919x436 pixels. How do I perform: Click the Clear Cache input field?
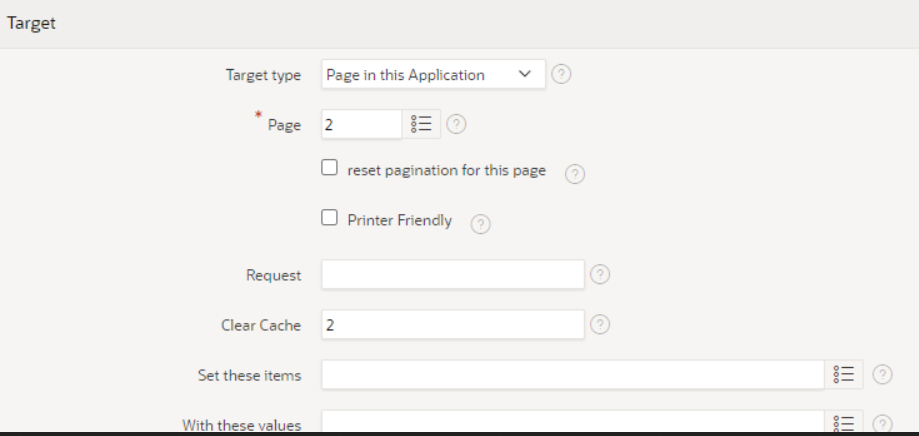(x=452, y=324)
